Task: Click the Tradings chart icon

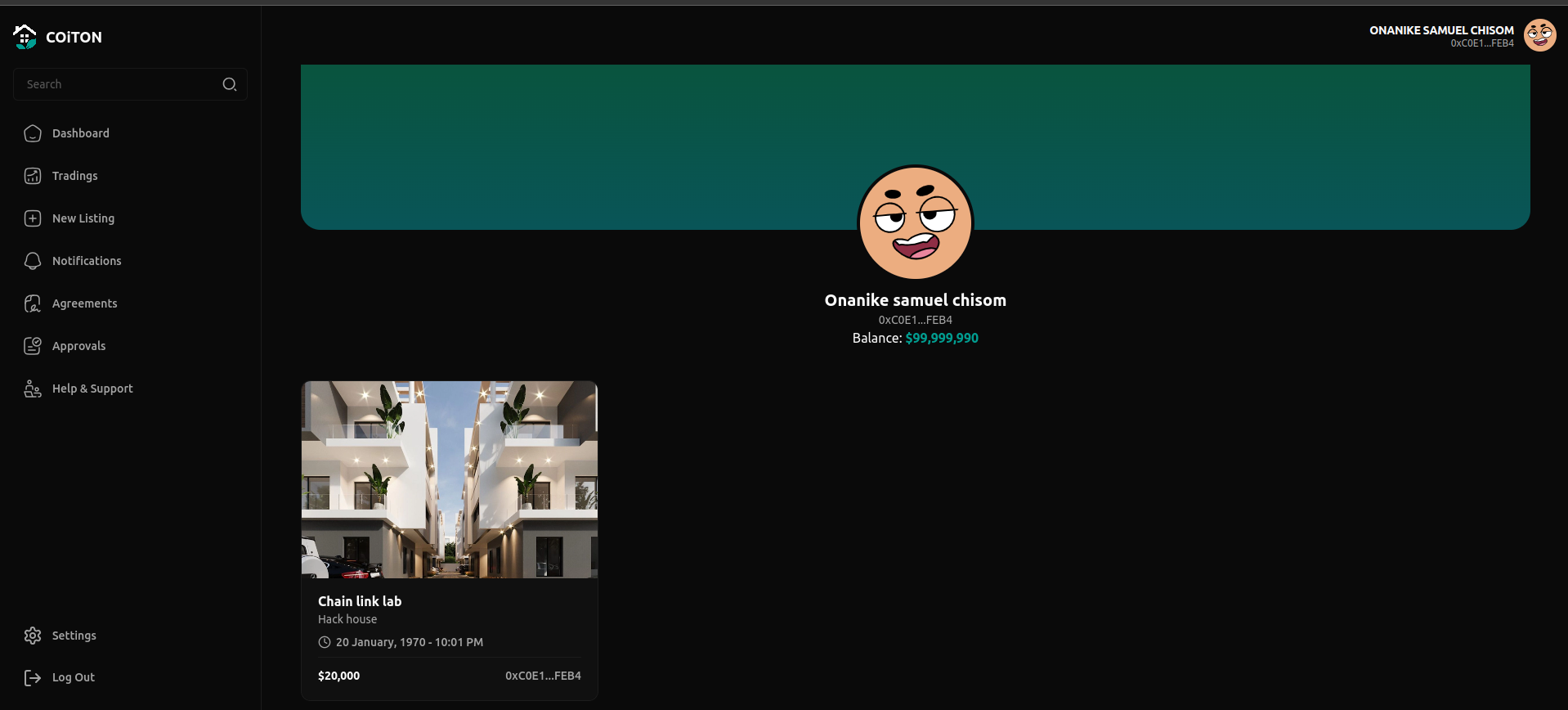Action: (x=33, y=176)
